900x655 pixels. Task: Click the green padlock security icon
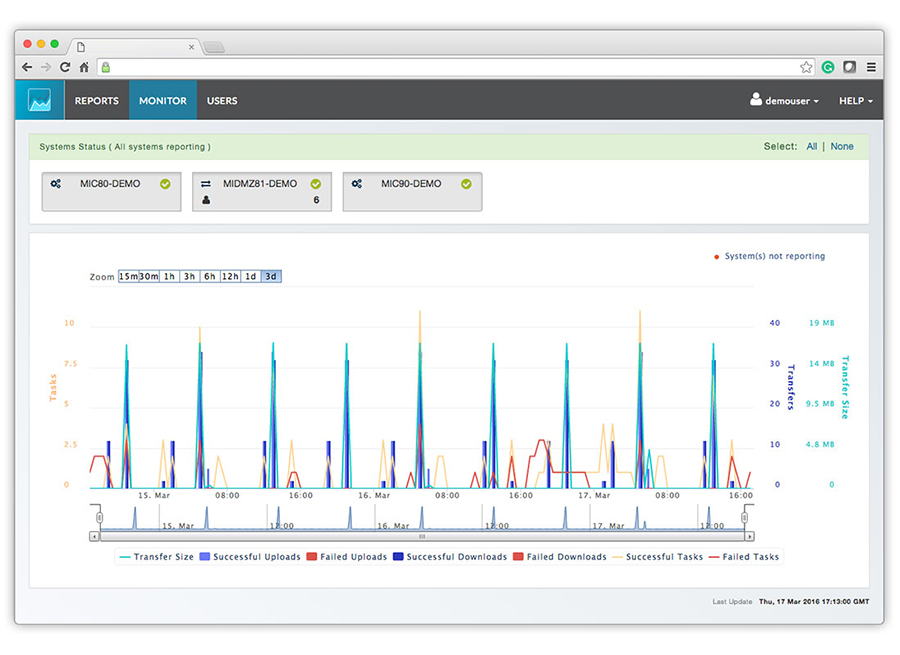[106, 68]
